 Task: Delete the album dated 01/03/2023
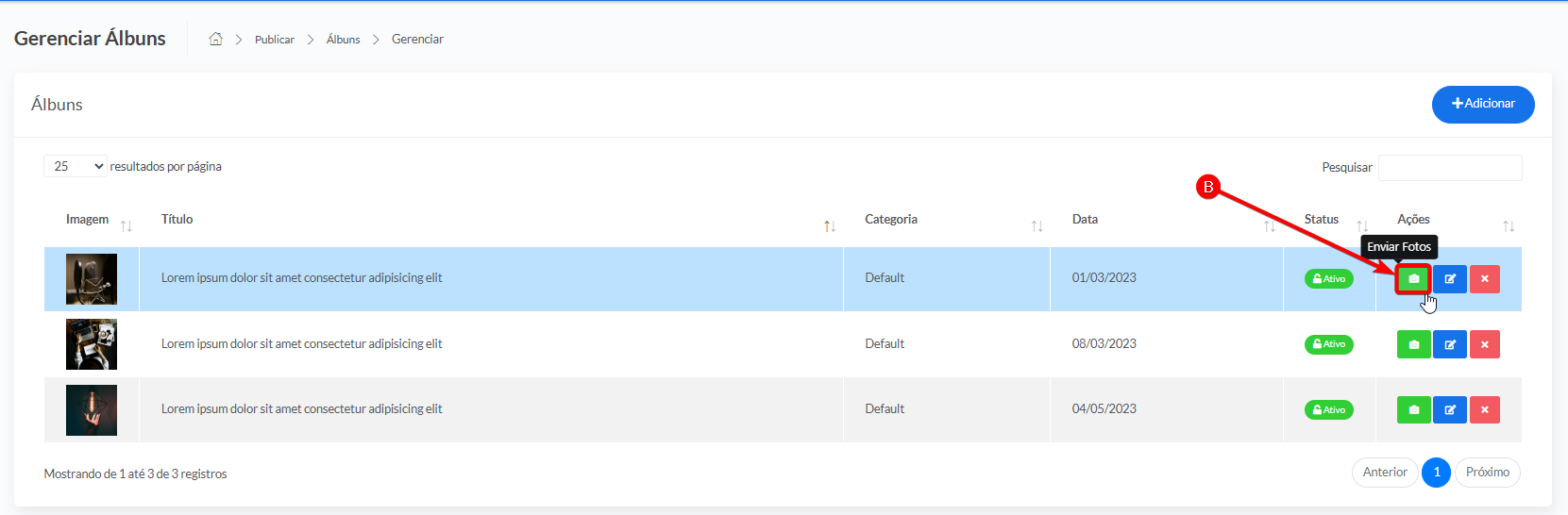click(1484, 279)
